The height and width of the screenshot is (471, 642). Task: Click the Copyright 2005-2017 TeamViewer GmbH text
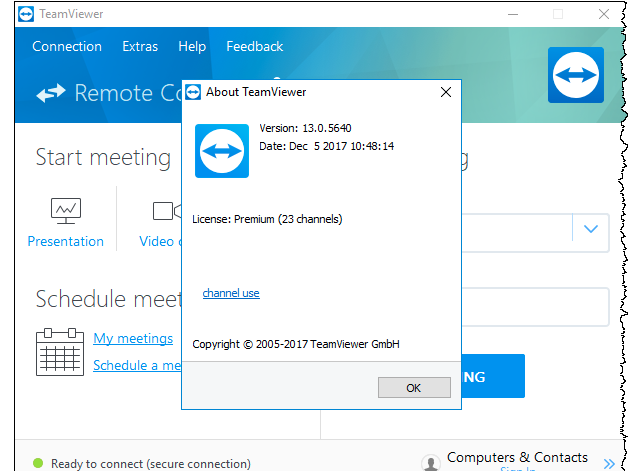pyautogui.click(x=296, y=344)
